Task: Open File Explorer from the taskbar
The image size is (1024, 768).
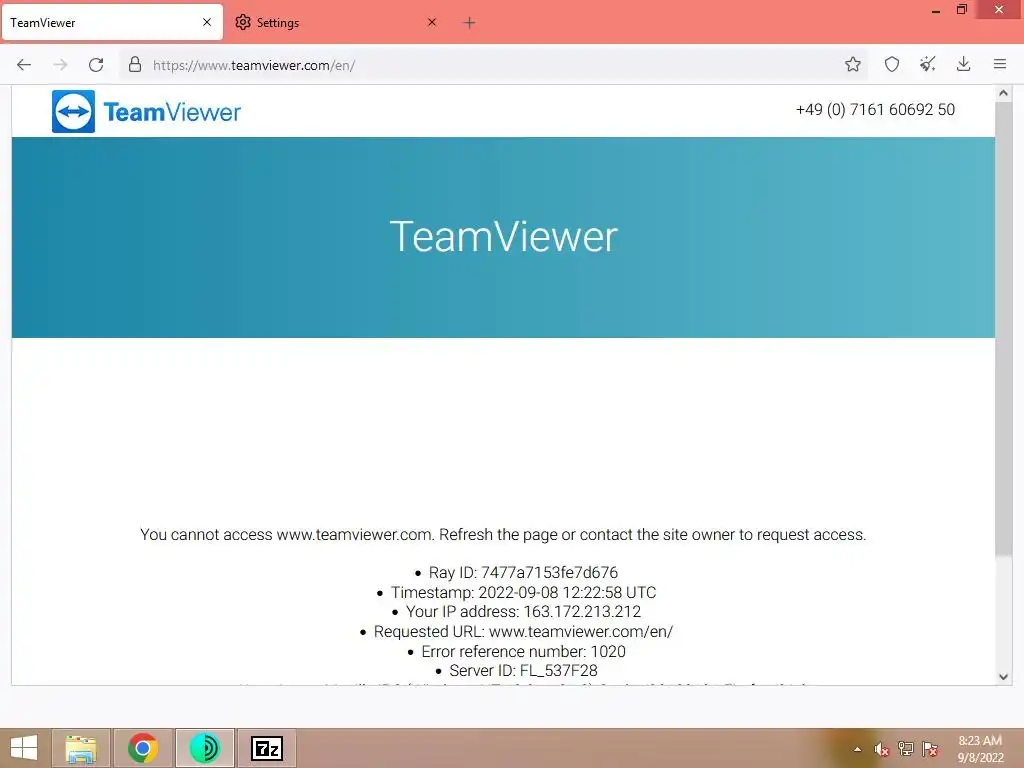Action: pyautogui.click(x=81, y=748)
